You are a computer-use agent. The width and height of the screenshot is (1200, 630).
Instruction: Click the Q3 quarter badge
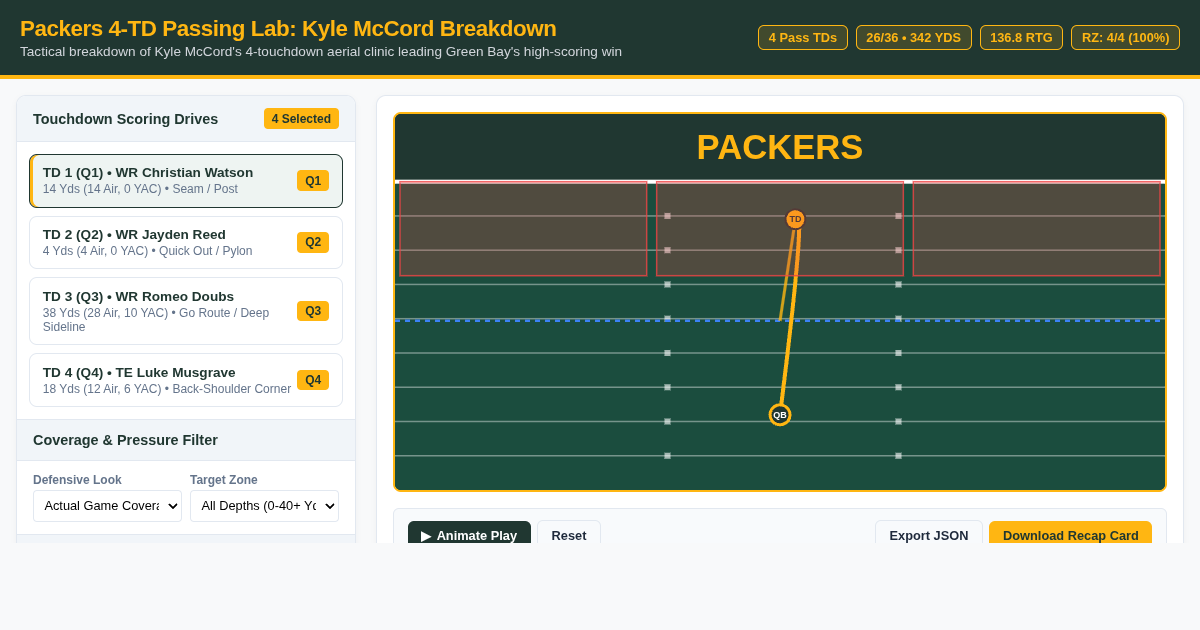click(x=313, y=311)
